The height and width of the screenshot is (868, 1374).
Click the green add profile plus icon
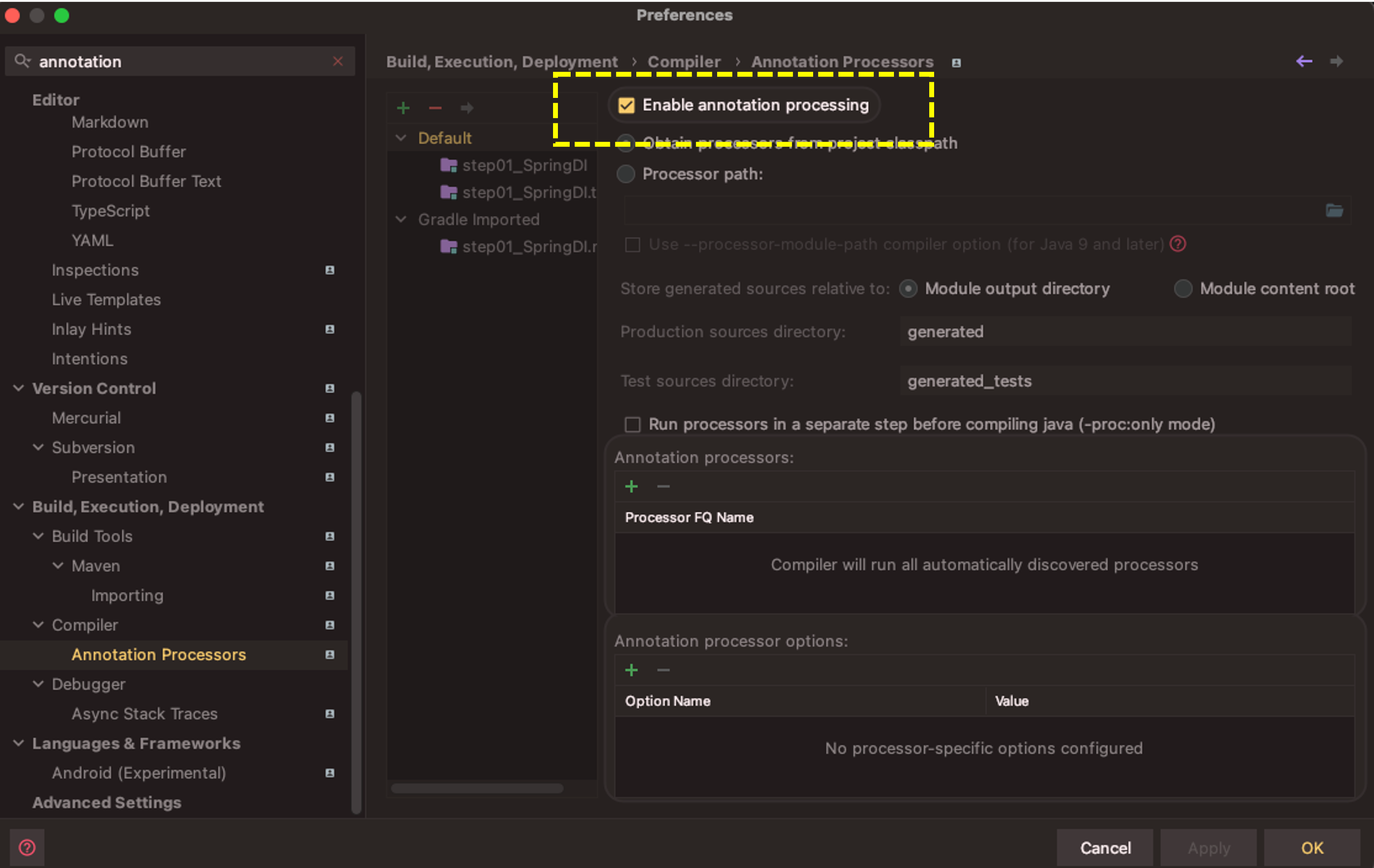click(x=403, y=108)
